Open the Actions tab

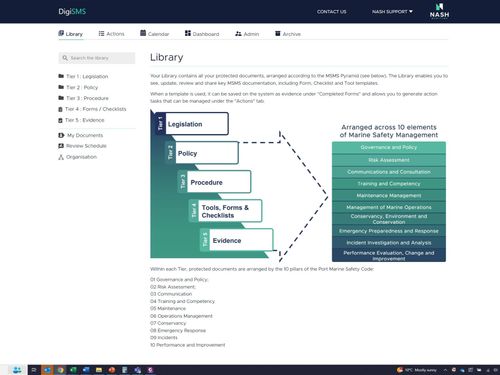[x=111, y=34]
